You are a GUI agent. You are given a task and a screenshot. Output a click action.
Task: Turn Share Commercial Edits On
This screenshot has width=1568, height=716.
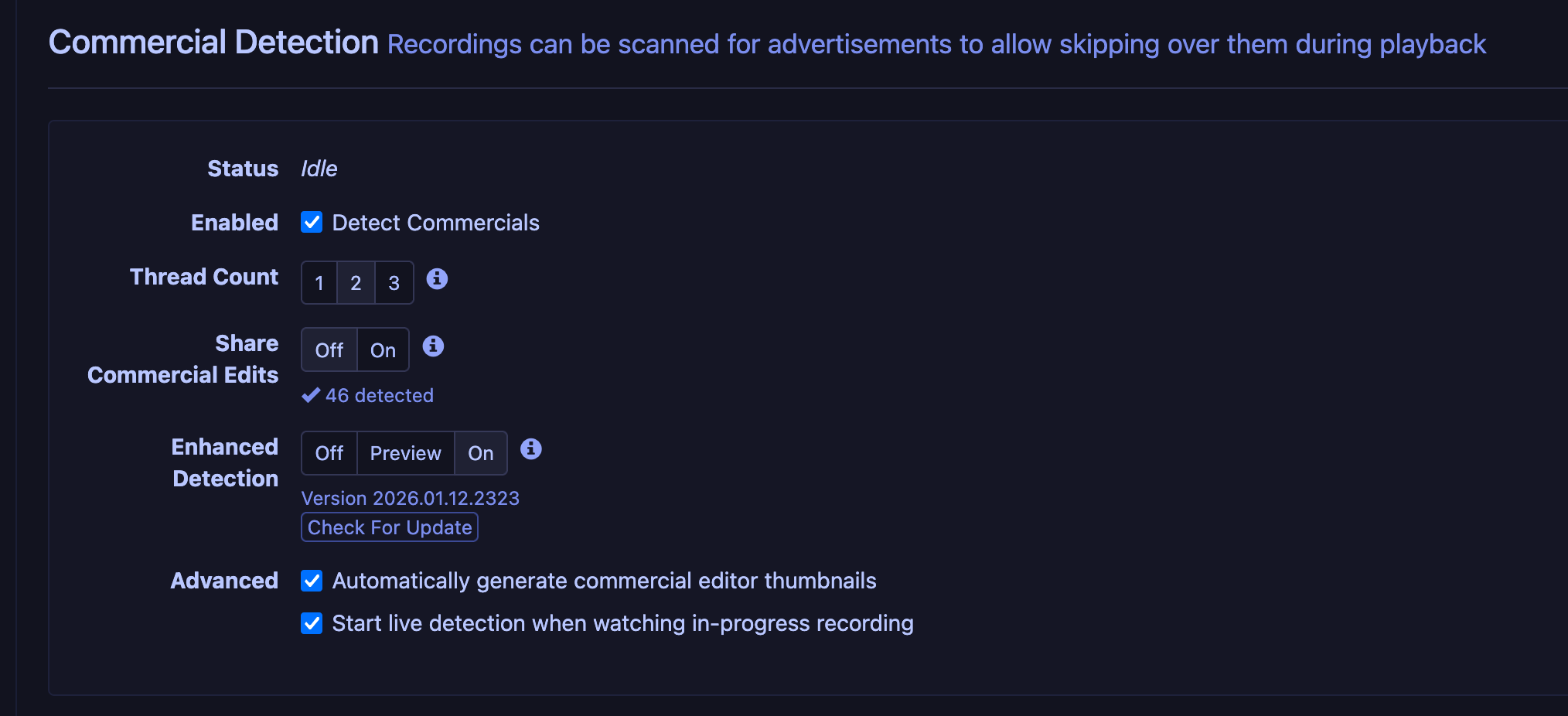coord(383,350)
